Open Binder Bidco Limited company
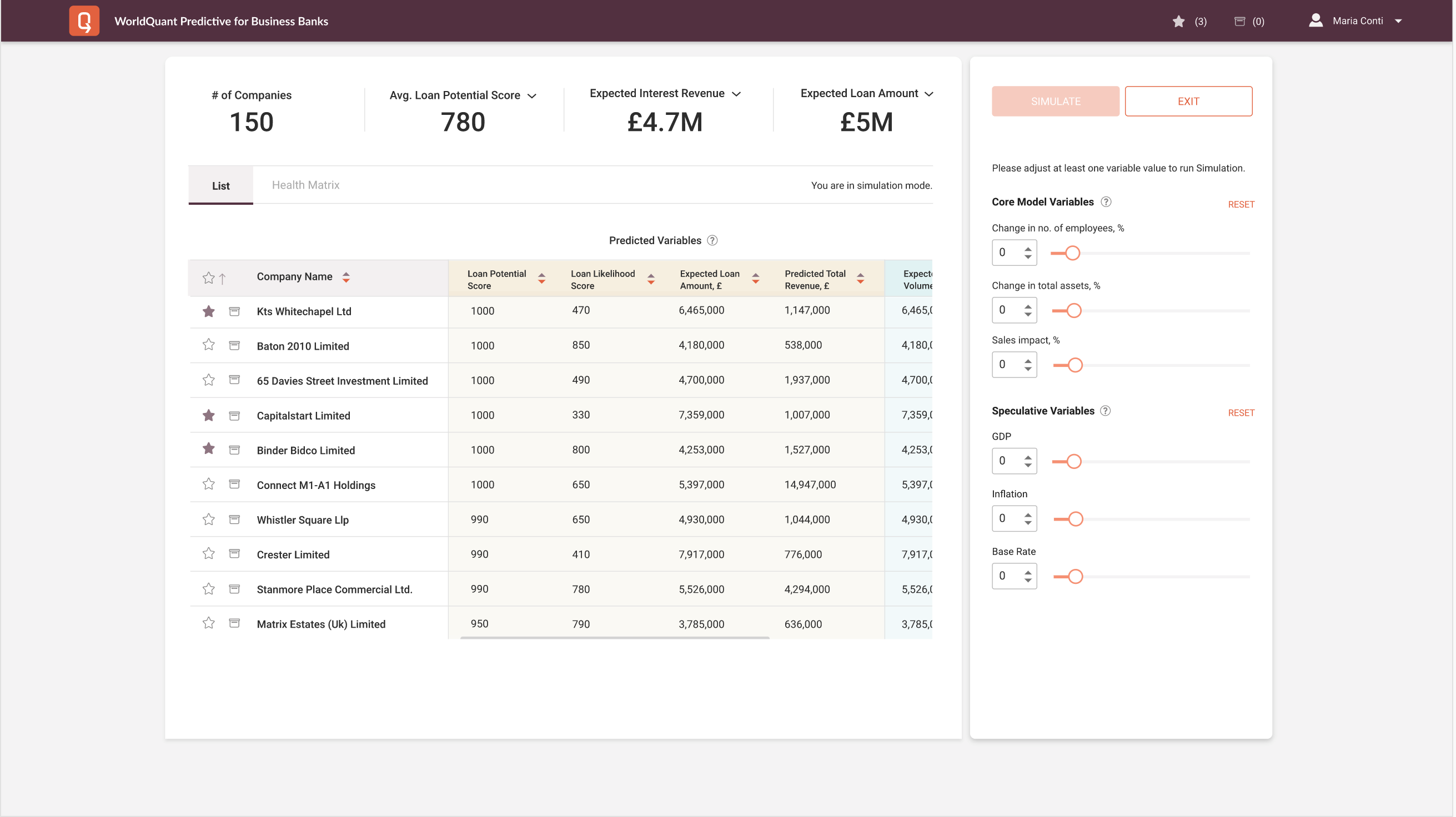This screenshot has width=1456, height=817. pos(306,451)
